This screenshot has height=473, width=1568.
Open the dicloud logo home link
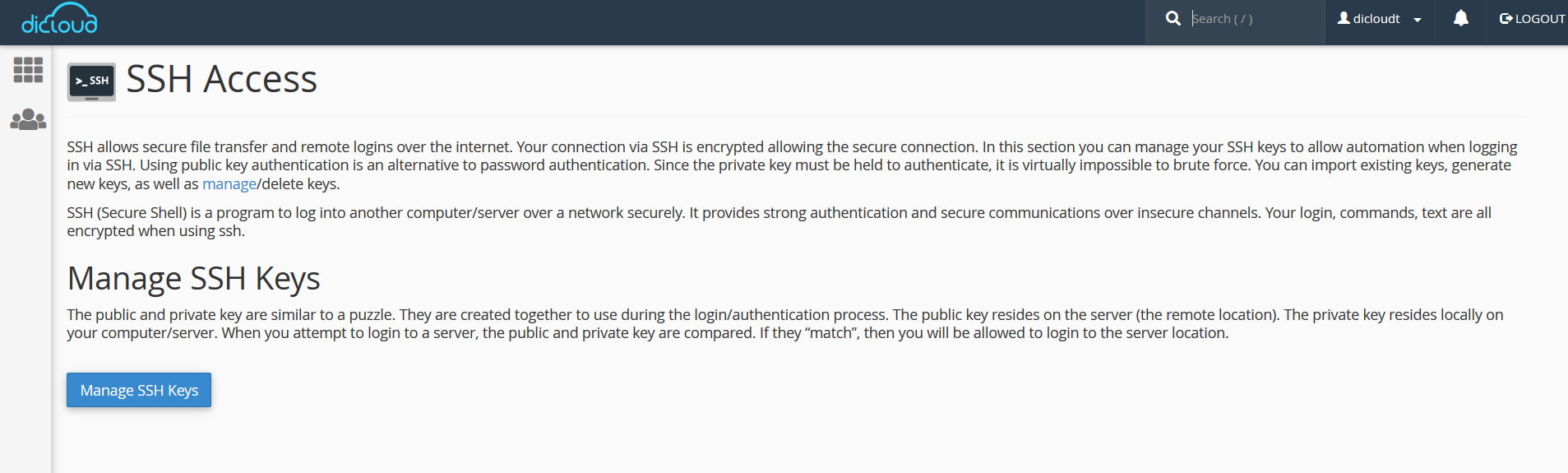click(59, 20)
